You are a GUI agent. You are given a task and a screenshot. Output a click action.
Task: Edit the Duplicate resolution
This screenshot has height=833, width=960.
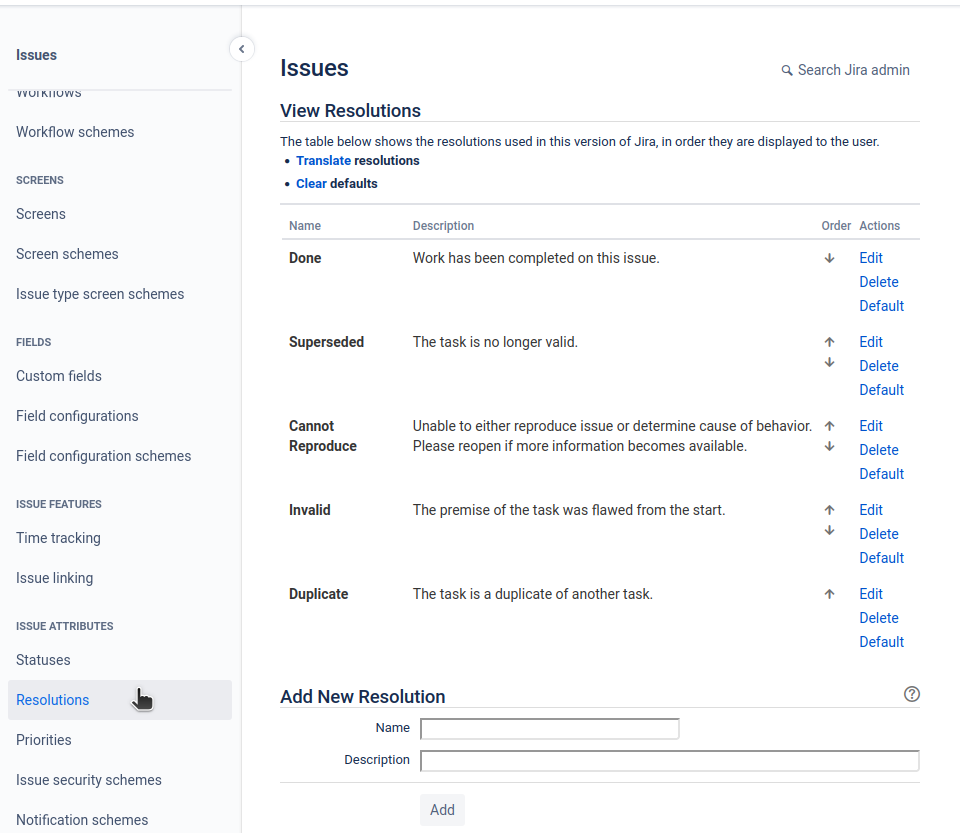[871, 594]
